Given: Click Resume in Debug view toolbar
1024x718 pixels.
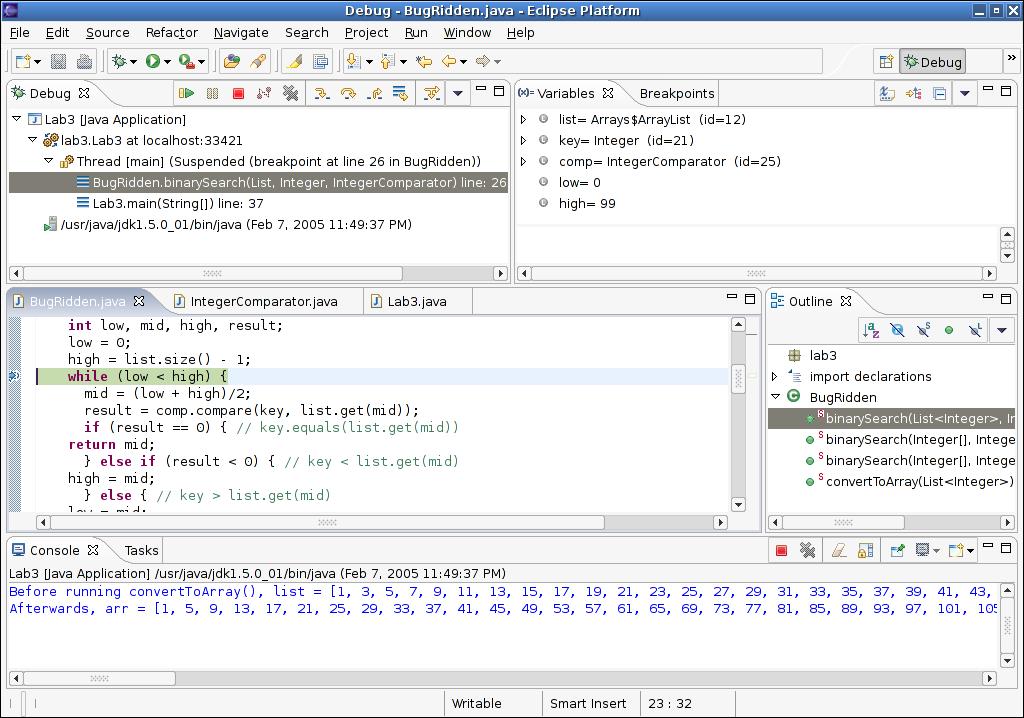Looking at the screenshot, I should [x=186, y=93].
